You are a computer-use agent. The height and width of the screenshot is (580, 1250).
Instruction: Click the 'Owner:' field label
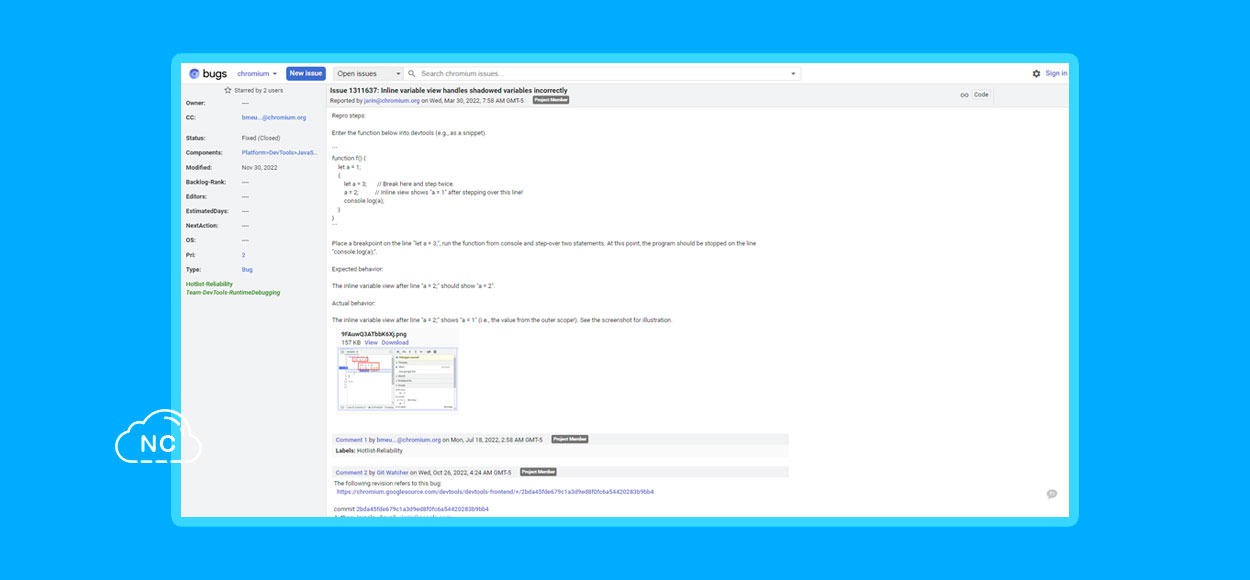point(196,102)
